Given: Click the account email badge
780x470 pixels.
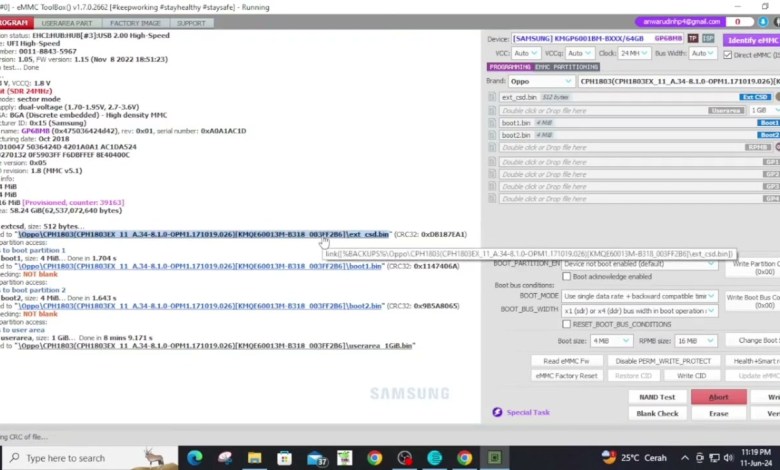Looking at the screenshot, I should 681,22.
